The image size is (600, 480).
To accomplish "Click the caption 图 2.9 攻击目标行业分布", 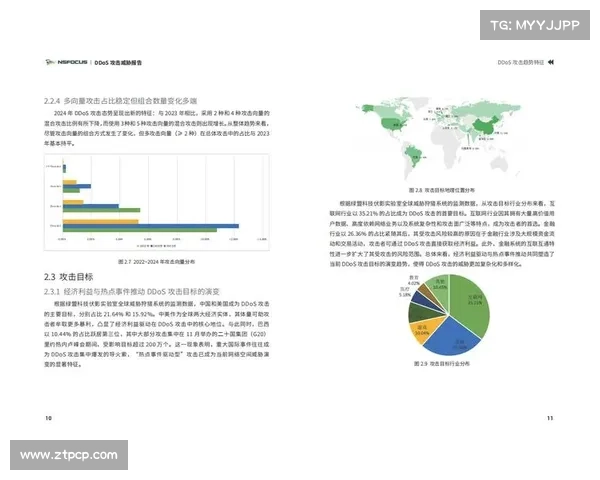I will click(442, 363).
